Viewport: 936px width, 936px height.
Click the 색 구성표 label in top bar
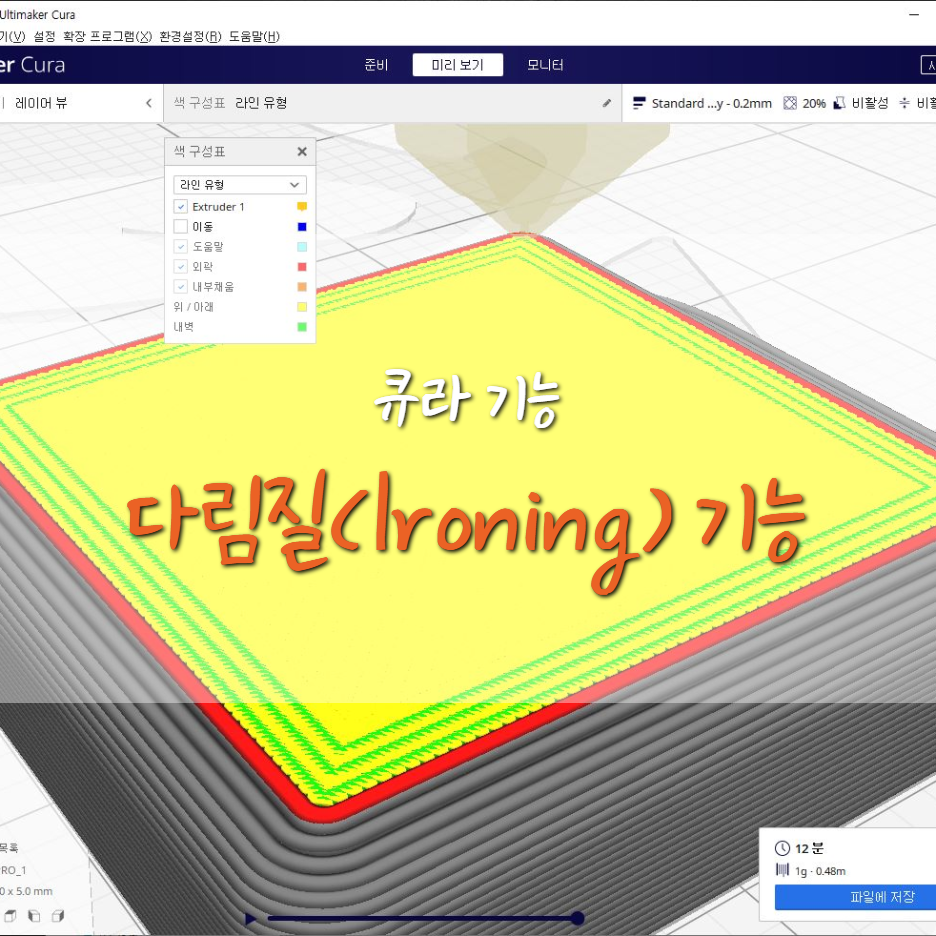point(199,103)
